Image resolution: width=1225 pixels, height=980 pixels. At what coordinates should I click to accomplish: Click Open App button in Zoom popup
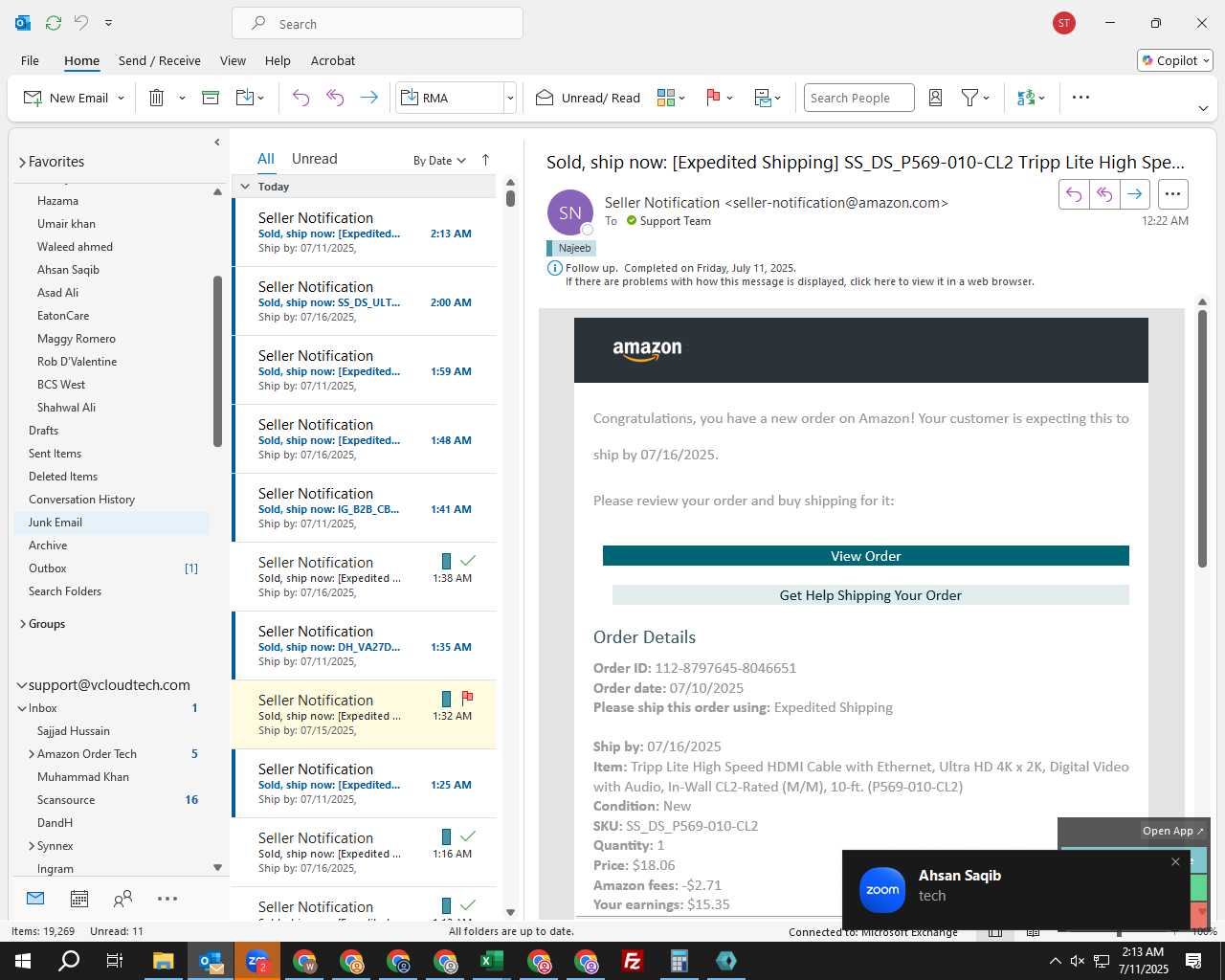pos(1173,831)
